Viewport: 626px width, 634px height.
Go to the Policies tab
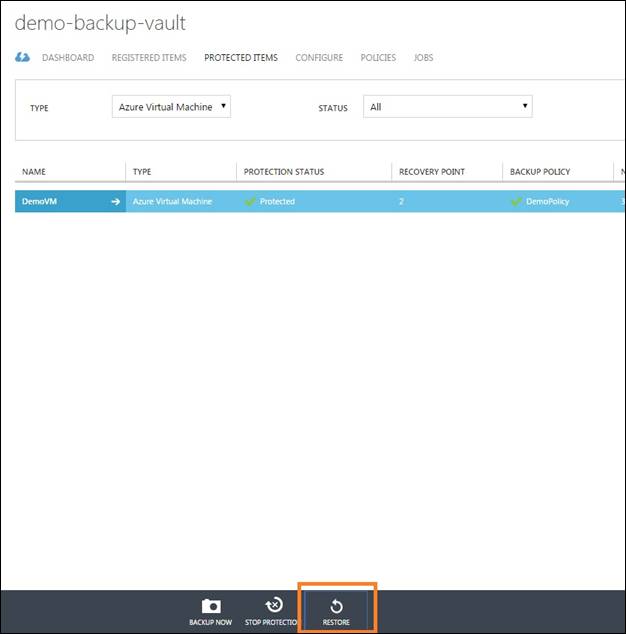point(378,57)
